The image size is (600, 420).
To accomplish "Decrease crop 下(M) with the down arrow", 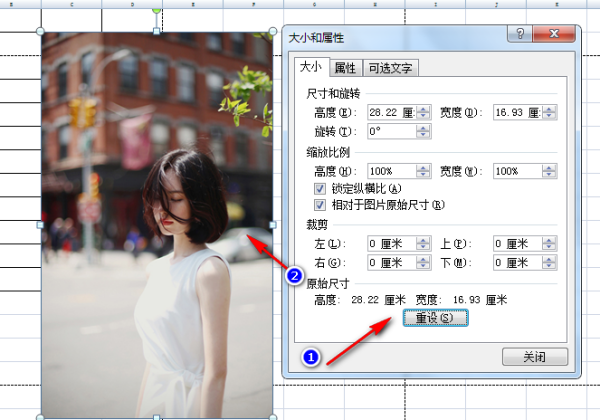I will pos(549,266).
